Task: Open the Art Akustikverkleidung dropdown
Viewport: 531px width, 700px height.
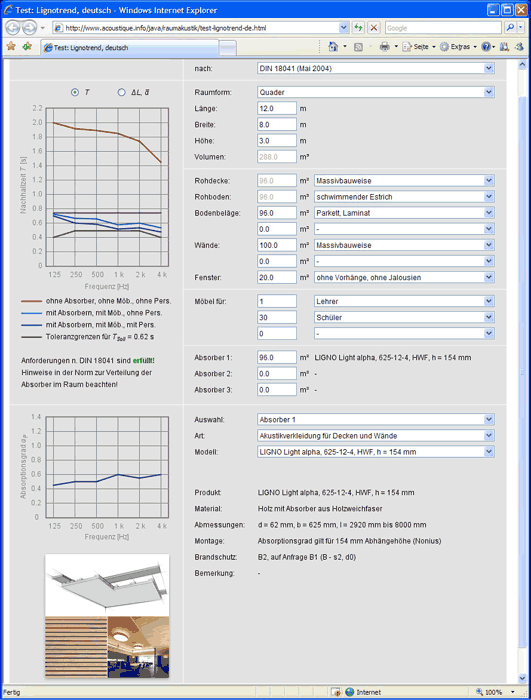Action: tap(376, 436)
